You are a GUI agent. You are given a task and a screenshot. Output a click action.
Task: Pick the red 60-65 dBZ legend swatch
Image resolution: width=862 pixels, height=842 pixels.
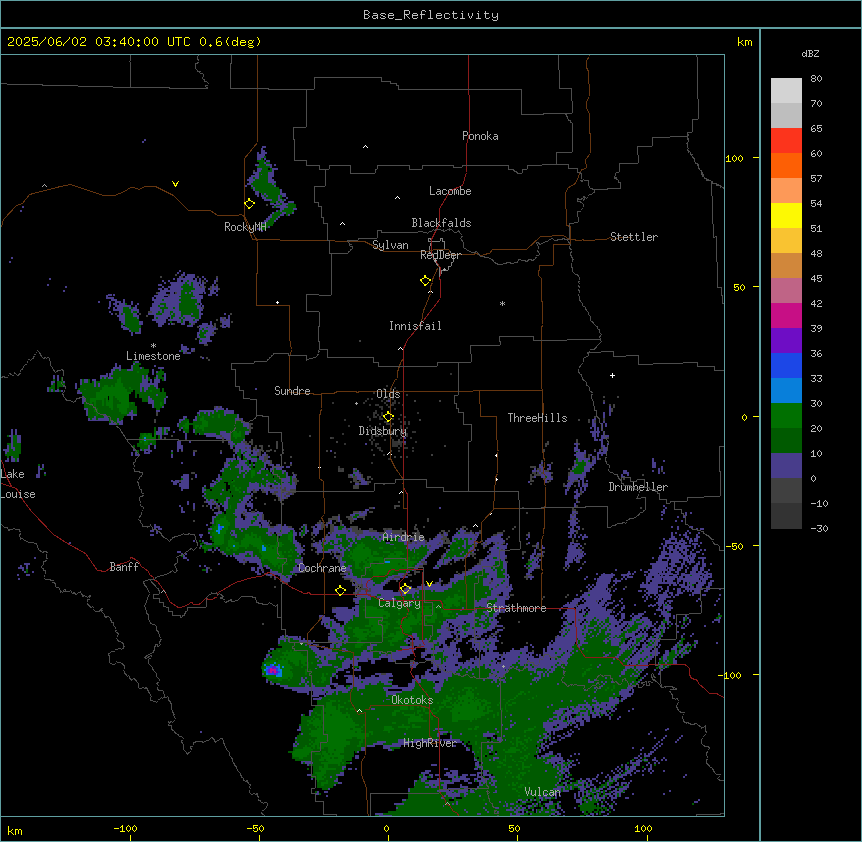point(786,140)
